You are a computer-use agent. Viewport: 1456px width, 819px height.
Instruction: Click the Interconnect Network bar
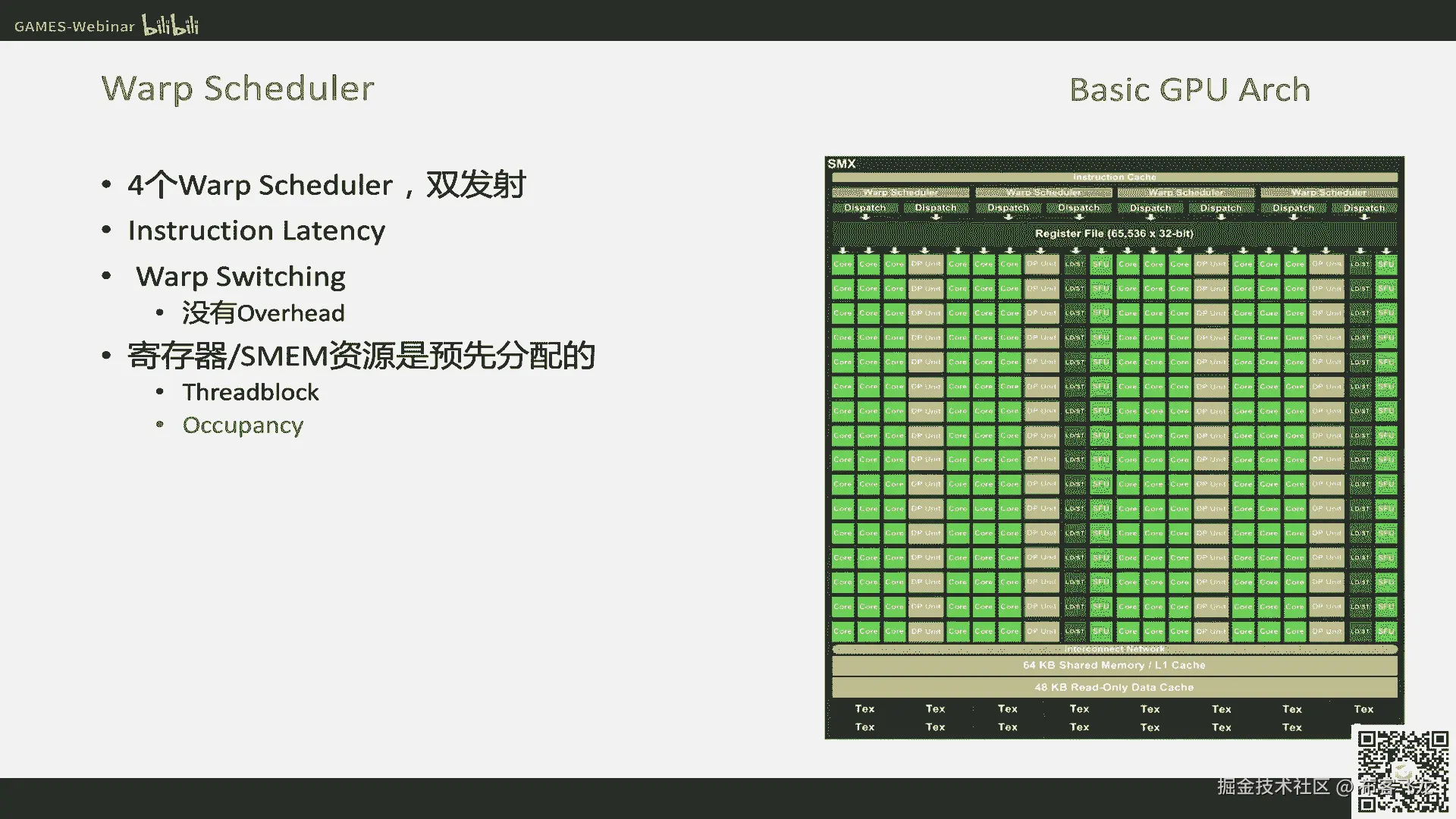tap(1114, 649)
